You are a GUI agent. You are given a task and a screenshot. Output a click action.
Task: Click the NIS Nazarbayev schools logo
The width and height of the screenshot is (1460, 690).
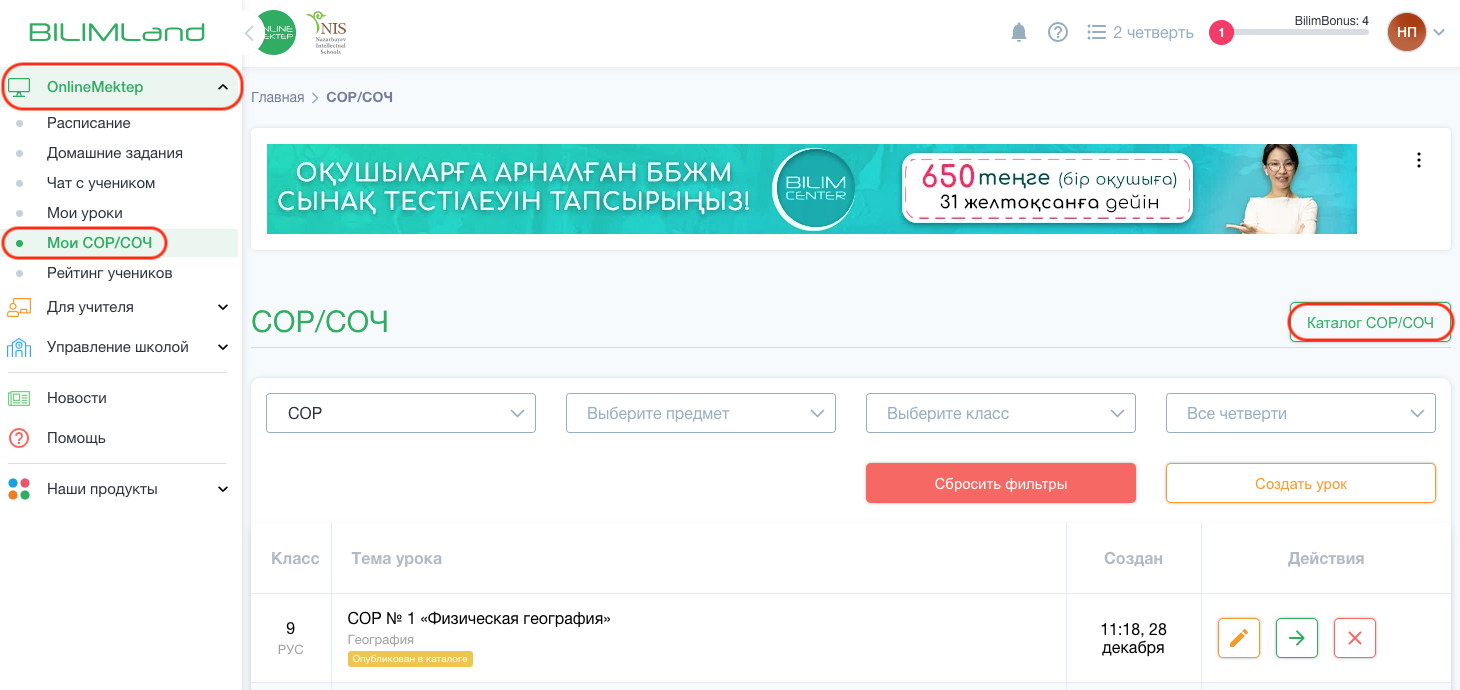pos(326,32)
